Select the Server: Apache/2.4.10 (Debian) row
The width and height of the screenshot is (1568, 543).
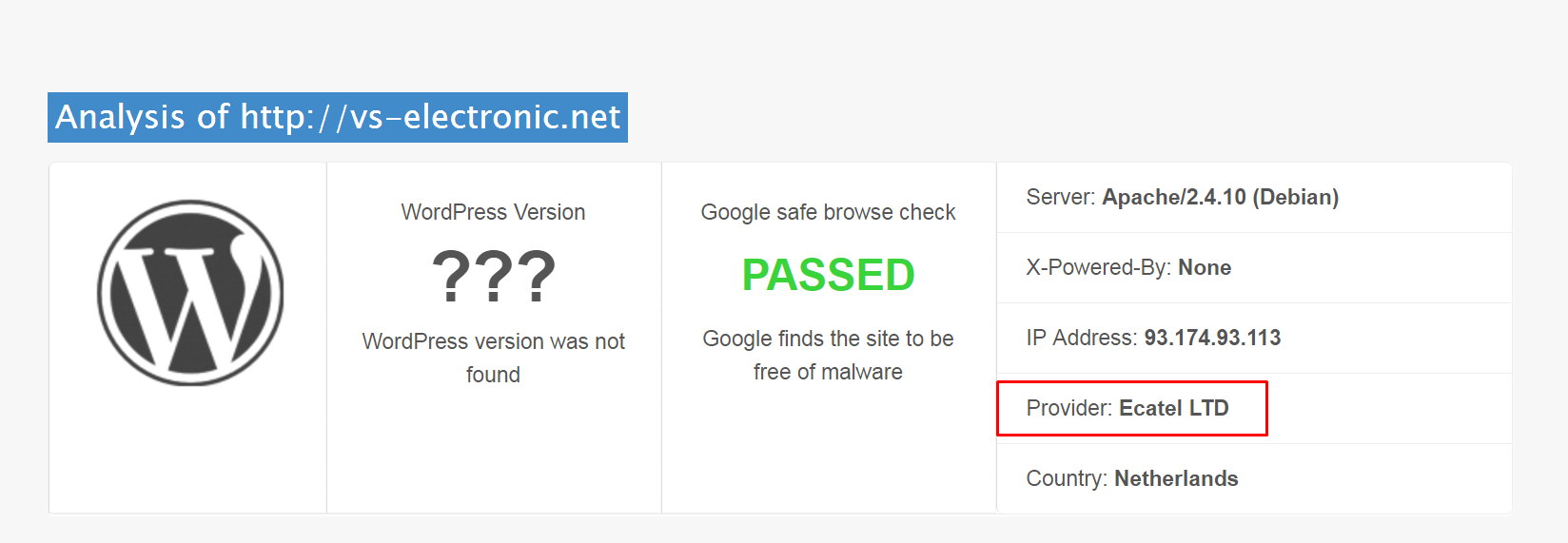click(1254, 198)
